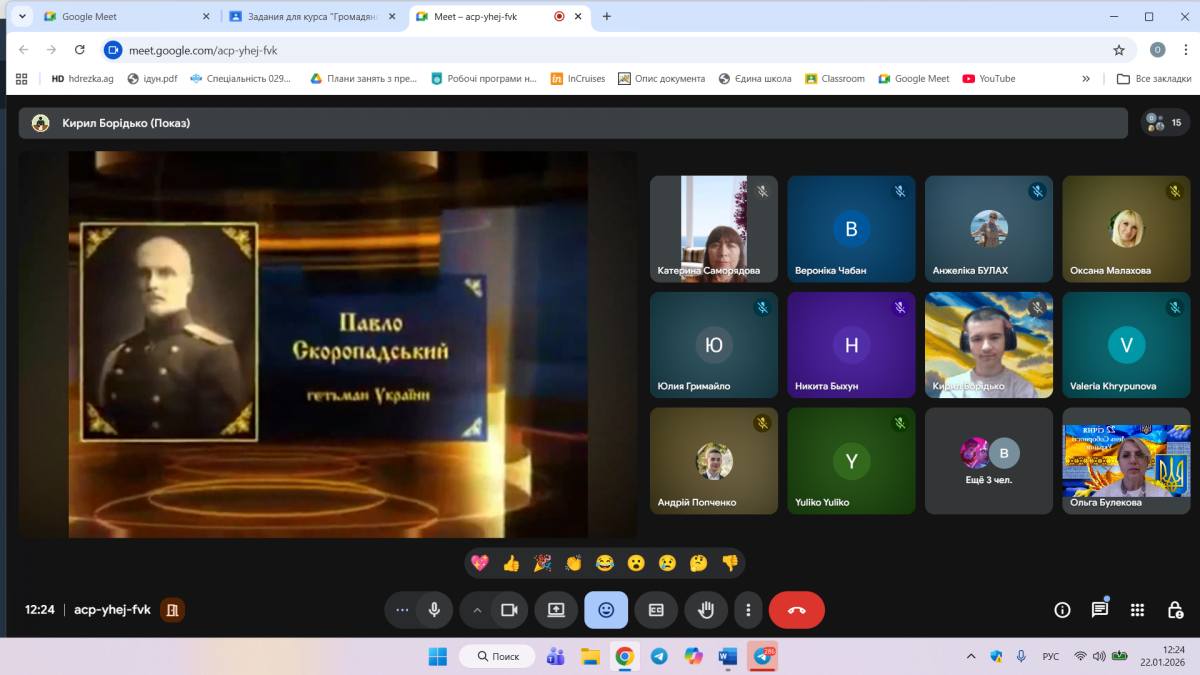The image size is (1200, 675).
Task: Open audio settings dots beside microphone
Action: coord(402,610)
